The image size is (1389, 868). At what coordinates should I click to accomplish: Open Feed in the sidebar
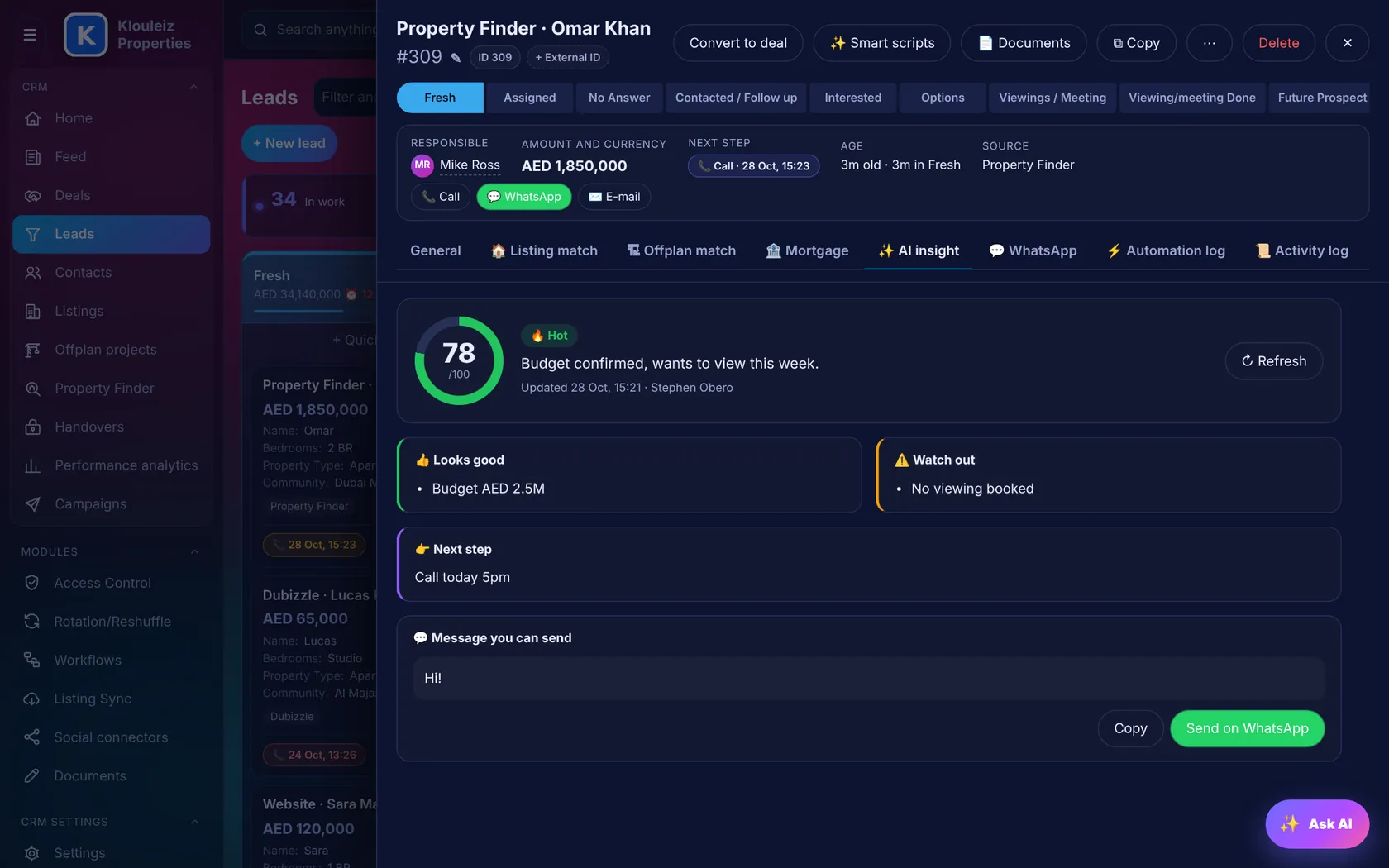point(111,157)
